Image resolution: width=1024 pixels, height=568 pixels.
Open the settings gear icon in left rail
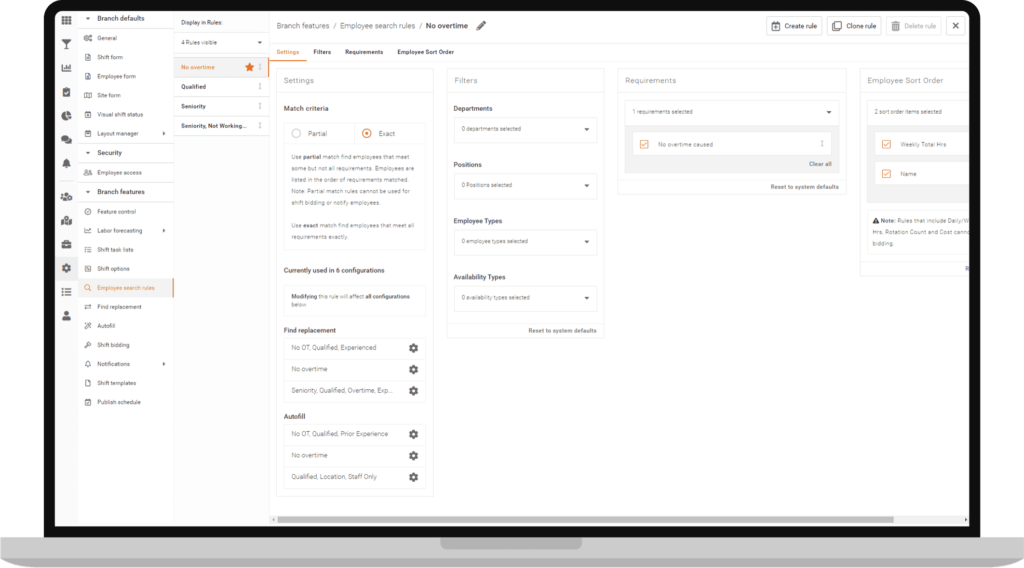pyautogui.click(x=66, y=268)
